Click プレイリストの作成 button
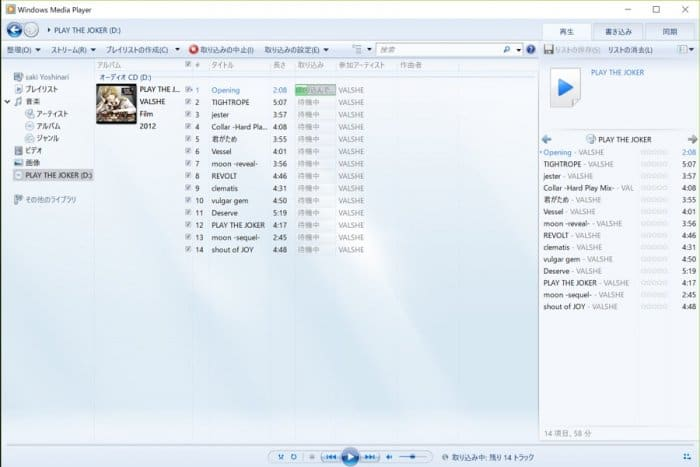 [x=137, y=50]
